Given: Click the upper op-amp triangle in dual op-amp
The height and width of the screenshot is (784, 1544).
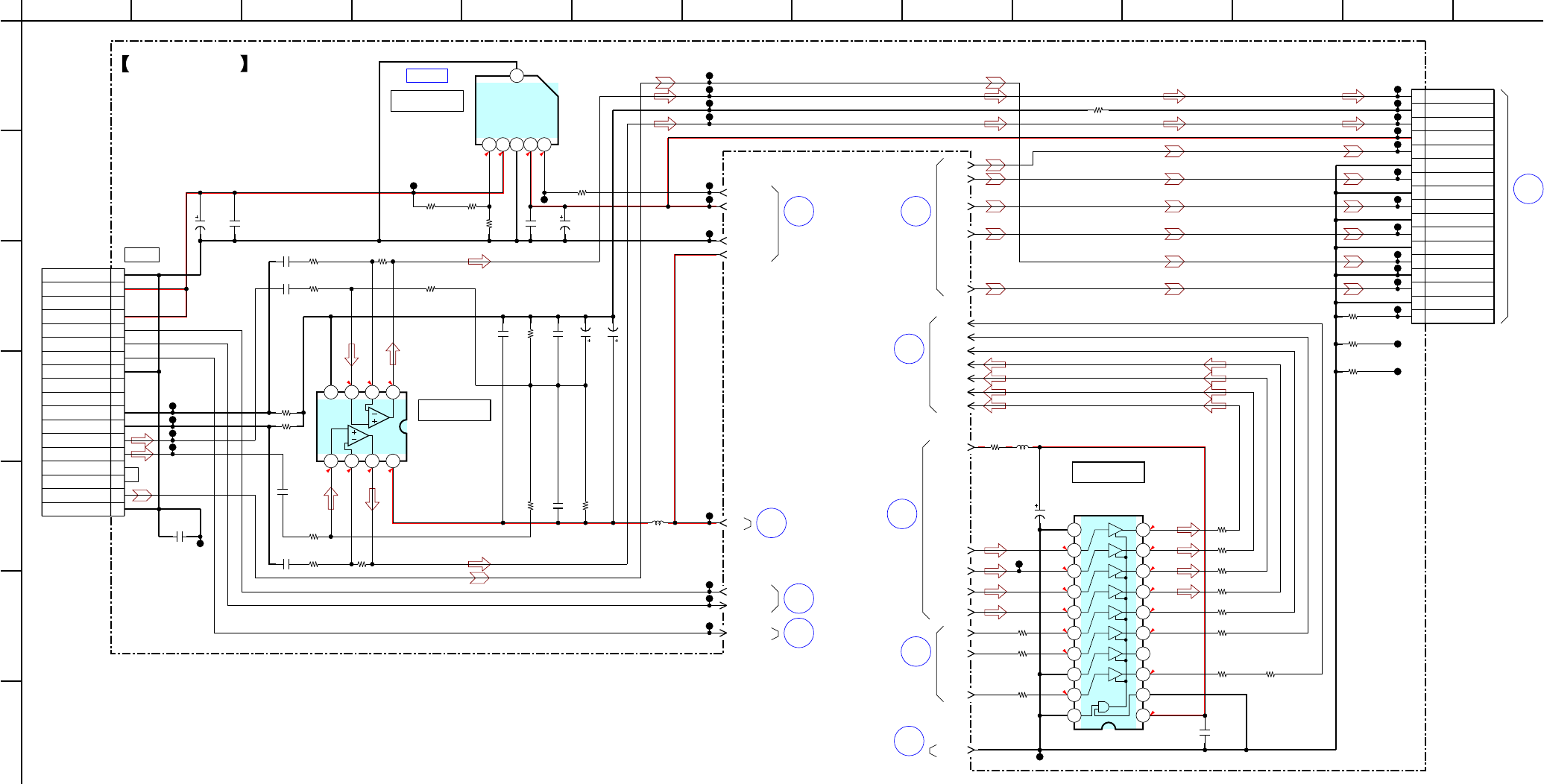Looking at the screenshot, I should [379, 416].
